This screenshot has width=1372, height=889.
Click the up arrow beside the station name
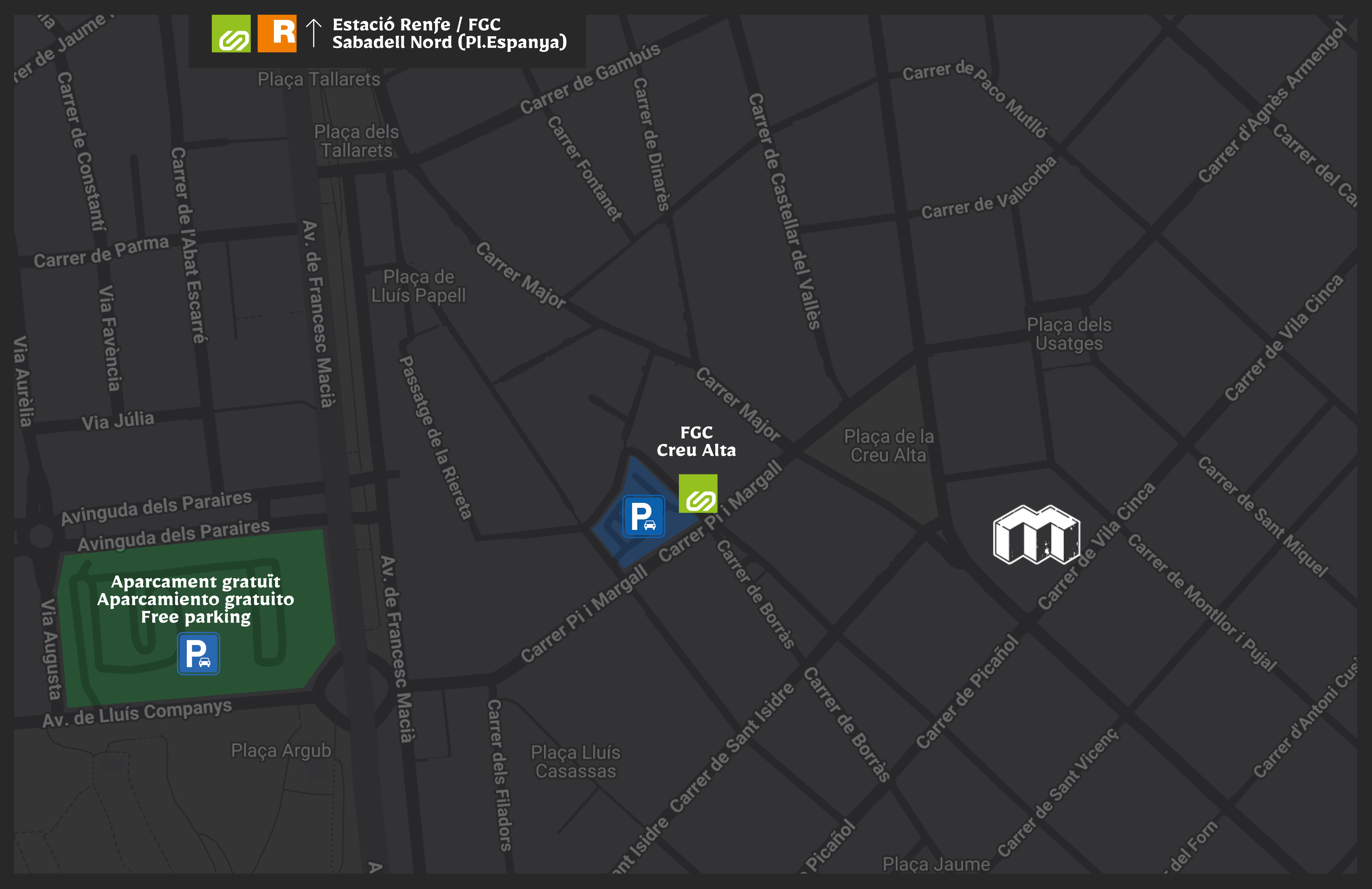click(x=314, y=33)
